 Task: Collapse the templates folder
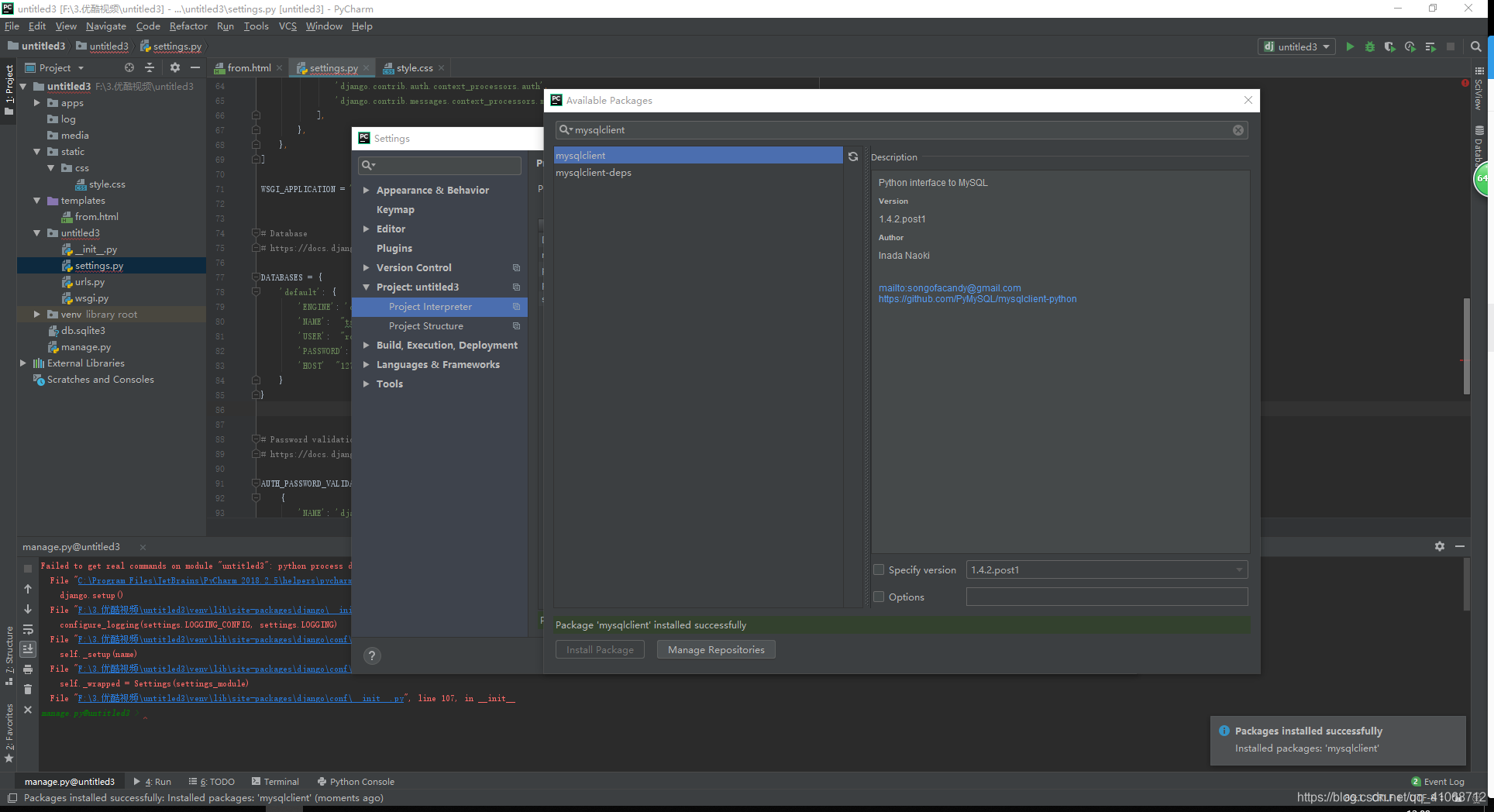coord(36,201)
